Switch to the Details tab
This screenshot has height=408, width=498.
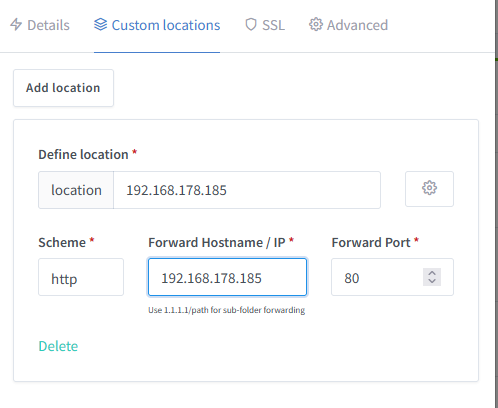[x=40, y=25]
